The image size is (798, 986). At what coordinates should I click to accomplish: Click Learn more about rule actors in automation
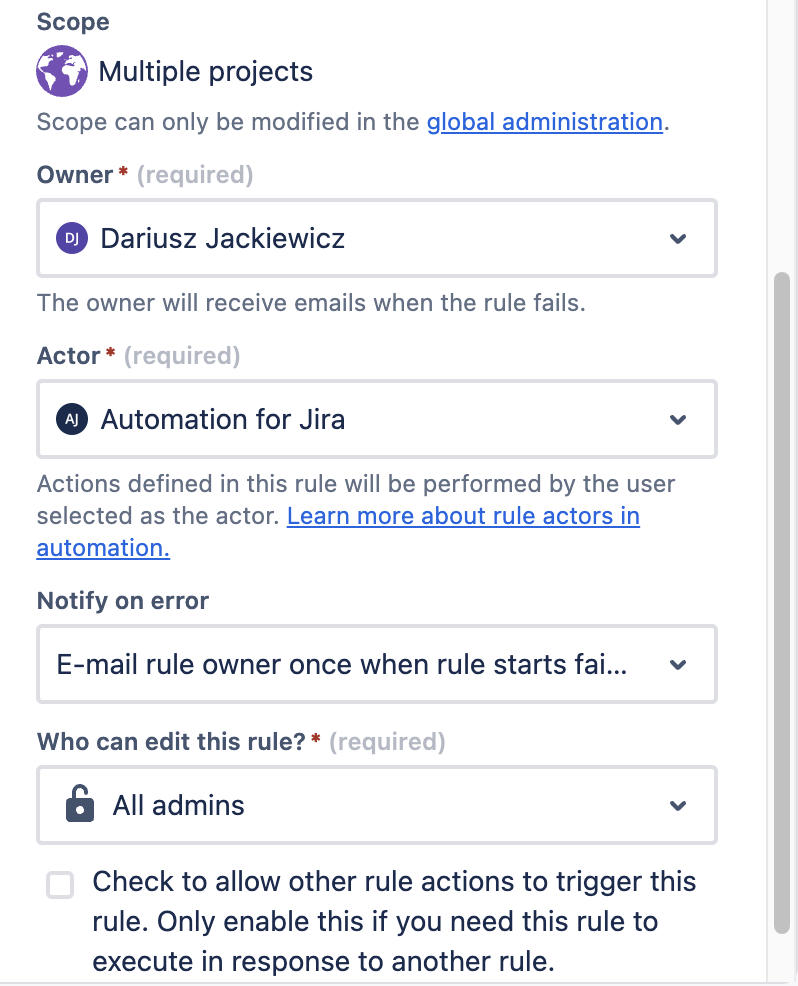[x=463, y=515]
